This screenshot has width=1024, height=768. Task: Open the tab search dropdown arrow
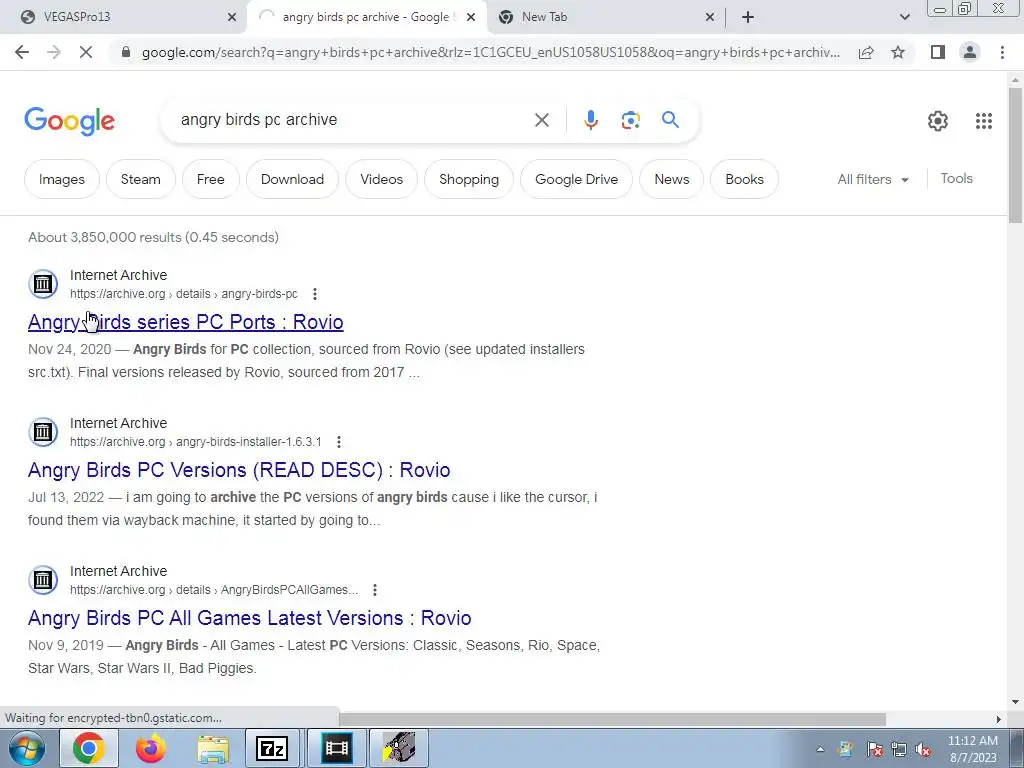click(904, 17)
